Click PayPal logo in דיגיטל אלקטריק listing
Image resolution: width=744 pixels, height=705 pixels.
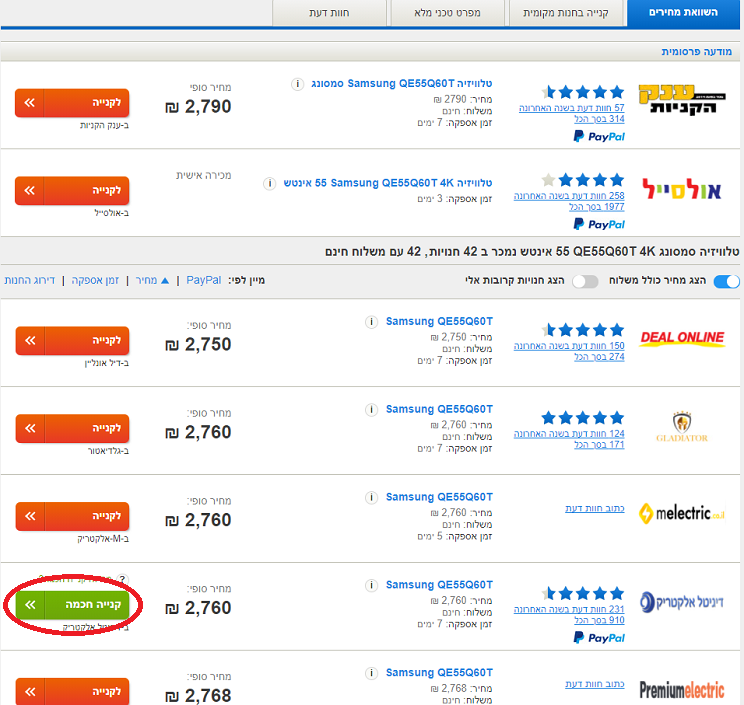click(x=599, y=638)
